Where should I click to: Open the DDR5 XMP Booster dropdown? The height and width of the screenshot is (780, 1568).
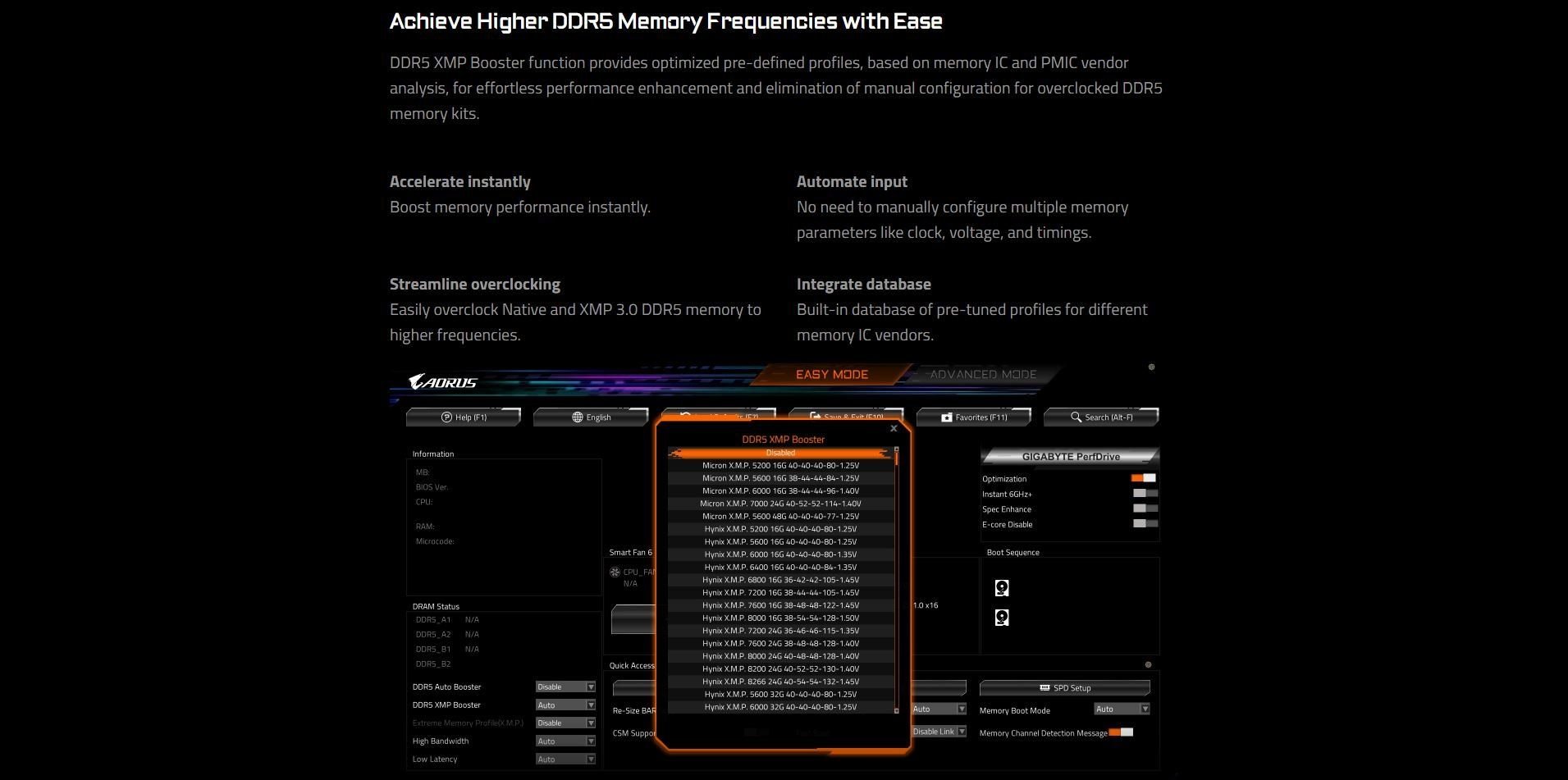[x=565, y=705]
